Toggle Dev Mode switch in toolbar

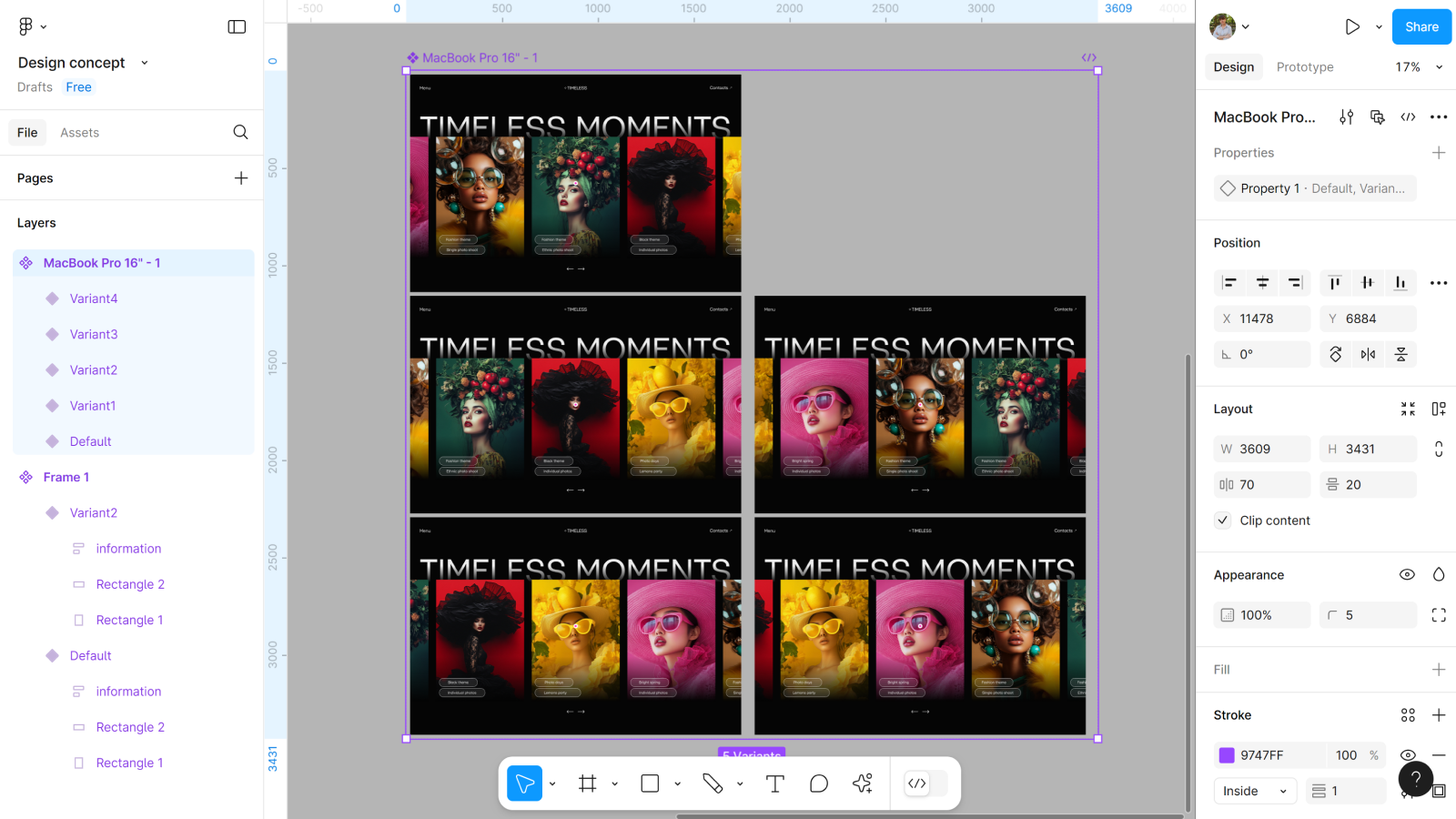point(925,784)
